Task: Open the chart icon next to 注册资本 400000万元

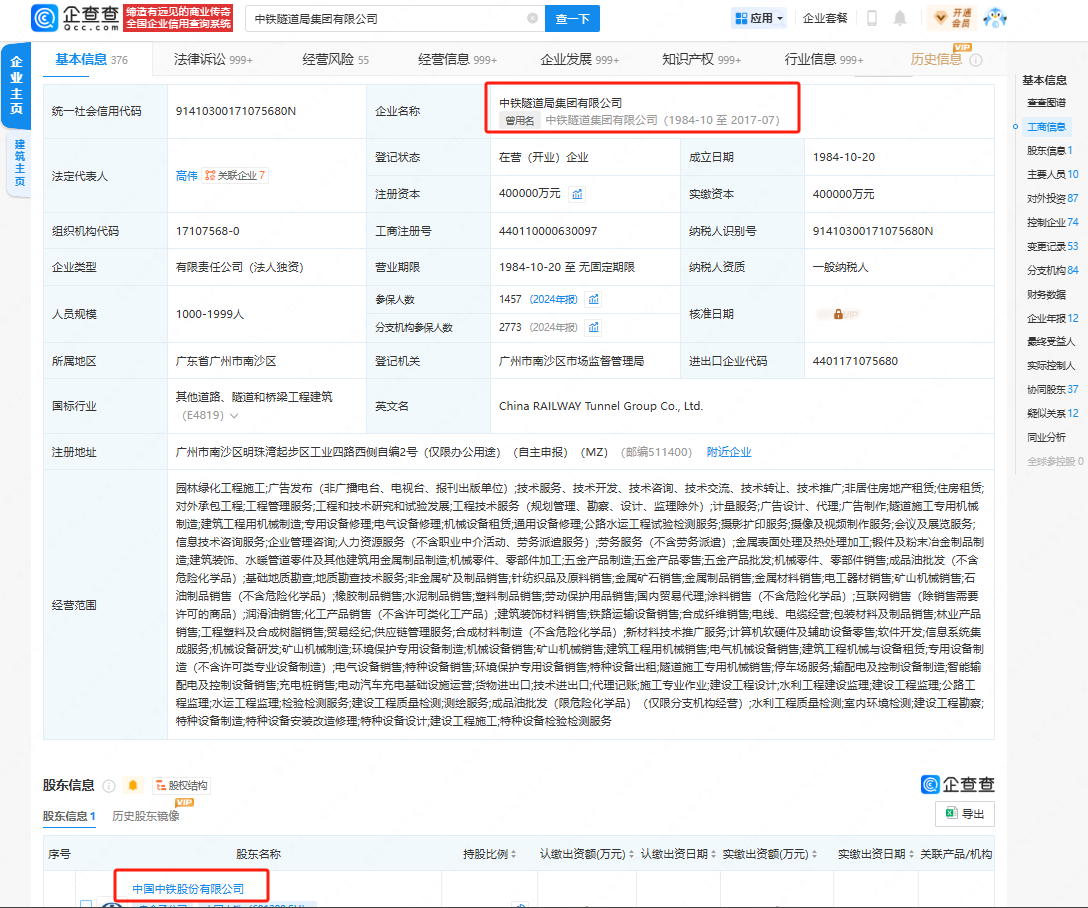Action: pyautogui.click(x=577, y=194)
